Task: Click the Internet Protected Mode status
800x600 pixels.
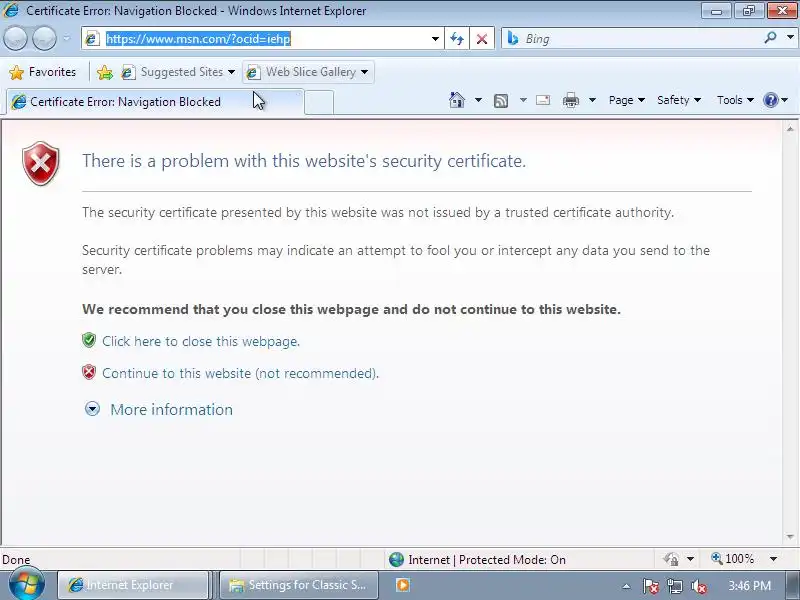Action: (487, 560)
